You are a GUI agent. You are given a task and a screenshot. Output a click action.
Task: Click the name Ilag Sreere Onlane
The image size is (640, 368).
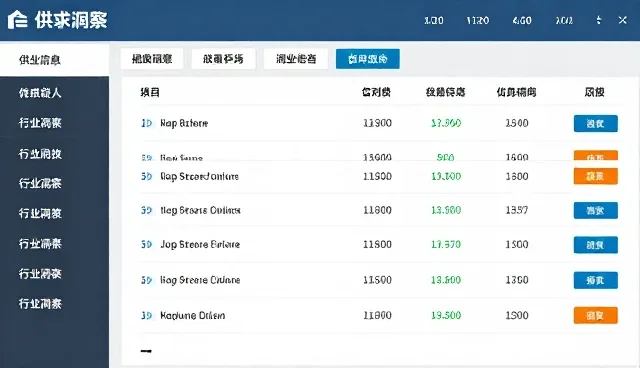click(200, 280)
